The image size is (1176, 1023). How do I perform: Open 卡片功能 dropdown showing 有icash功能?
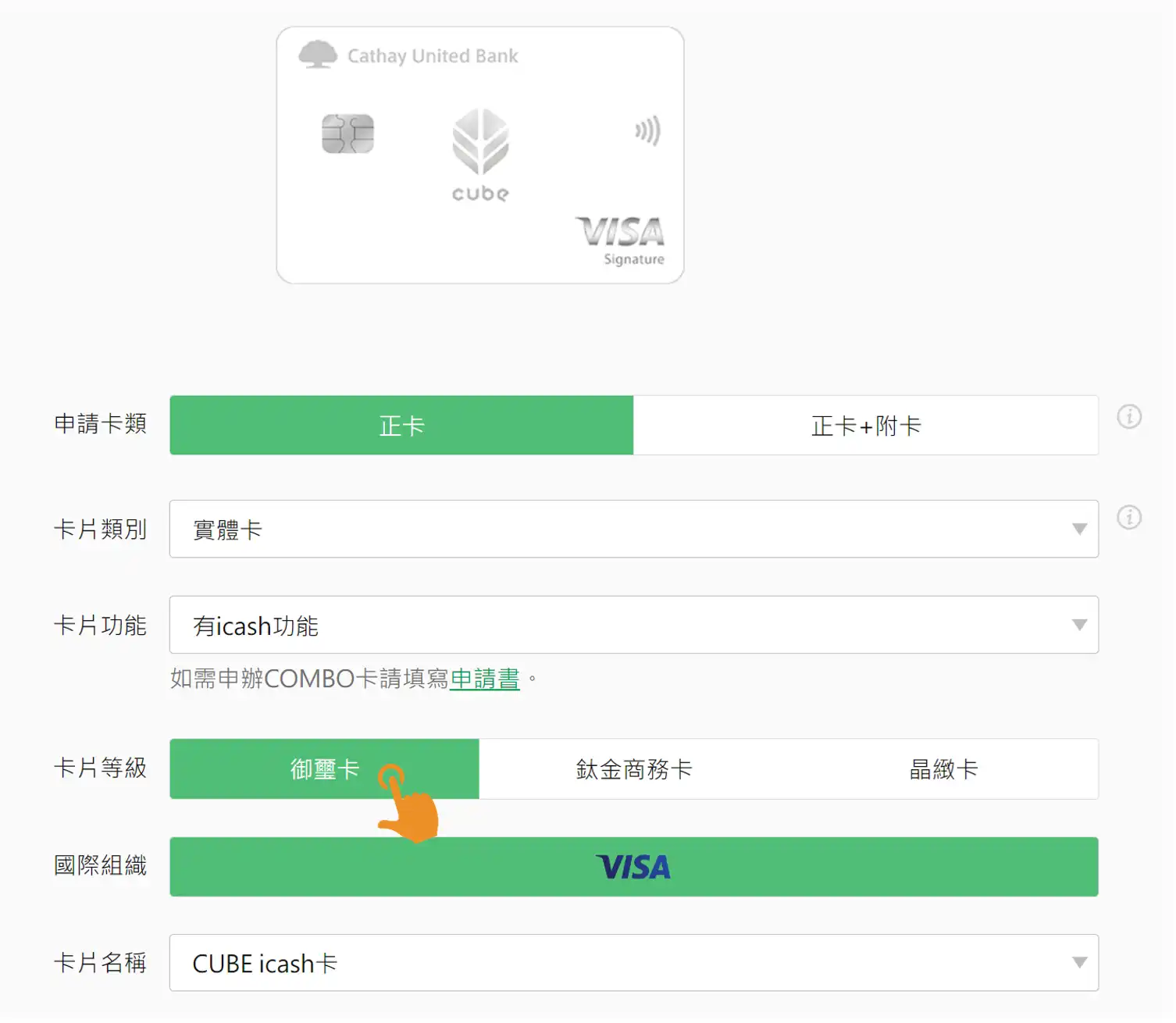[634, 626]
